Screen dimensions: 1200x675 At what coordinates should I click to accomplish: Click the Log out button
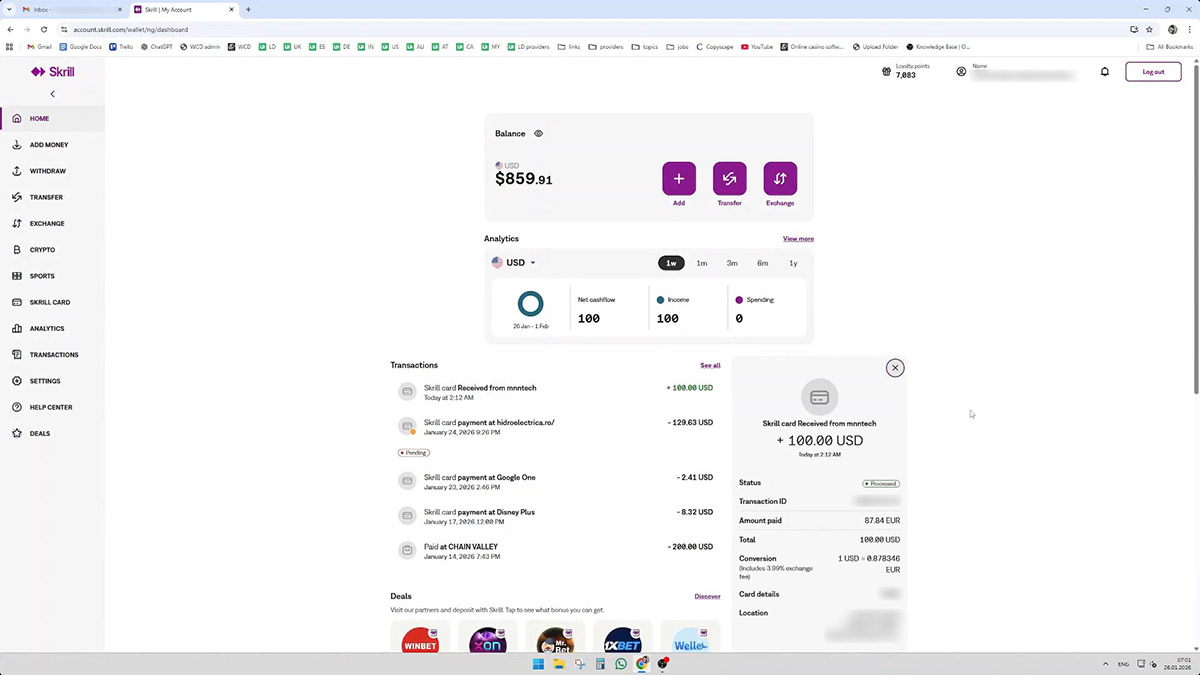tap(1153, 72)
